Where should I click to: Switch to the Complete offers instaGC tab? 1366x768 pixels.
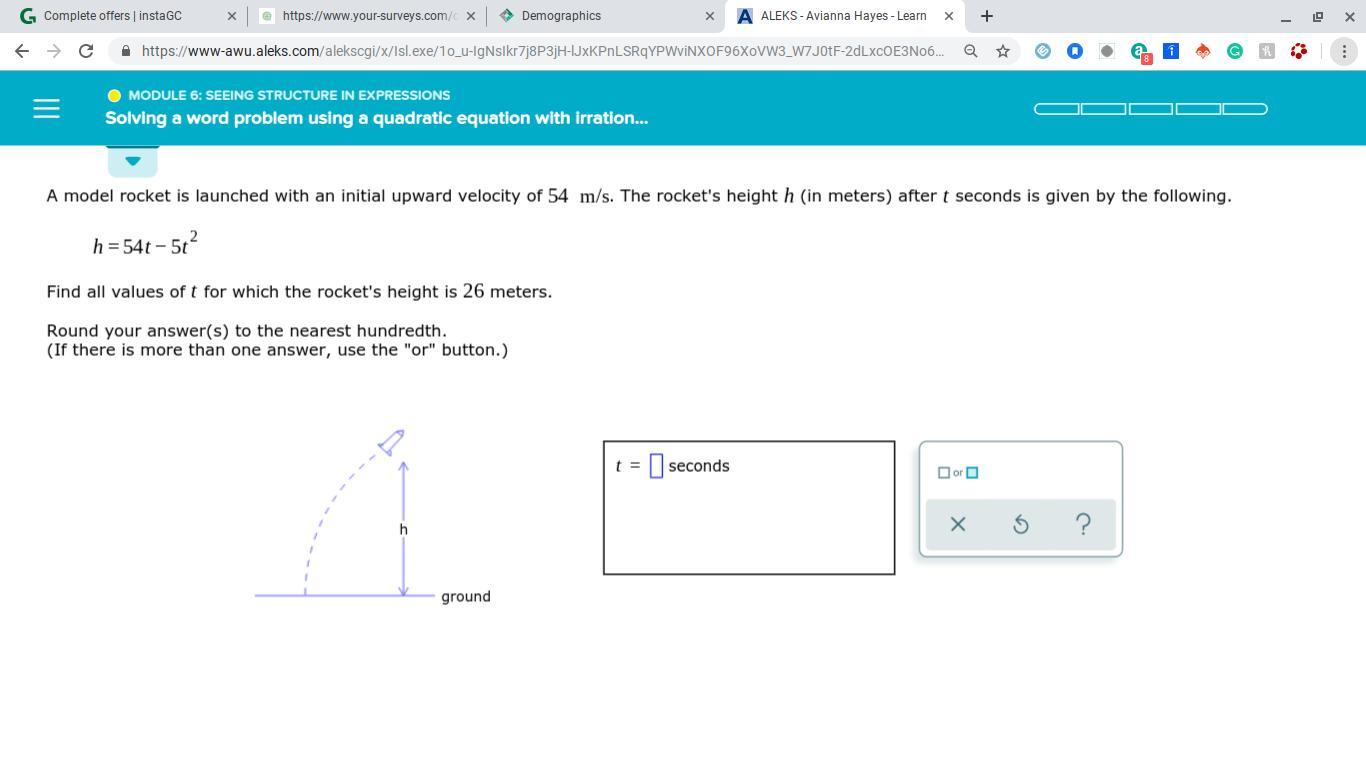pos(127,16)
